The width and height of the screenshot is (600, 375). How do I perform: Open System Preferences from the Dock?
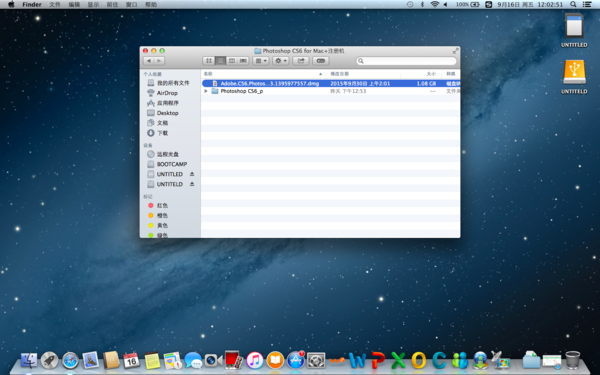[316, 360]
